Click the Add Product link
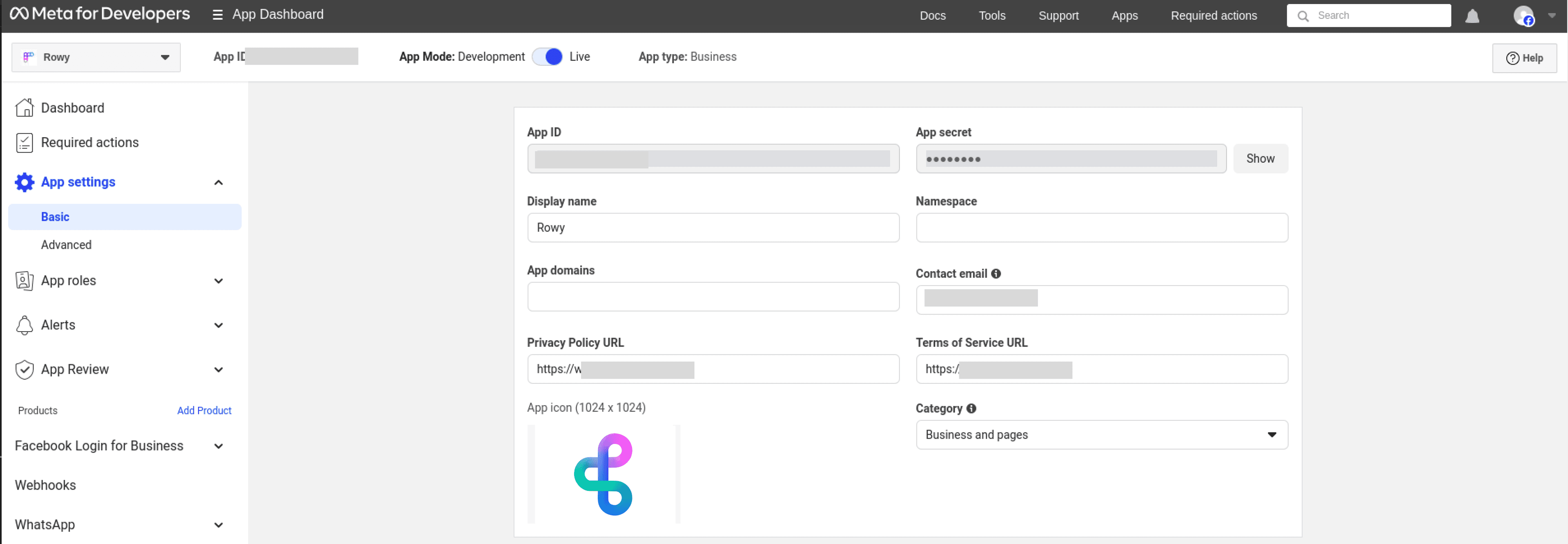Viewport: 1568px width, 544px height. click(204, 410)
